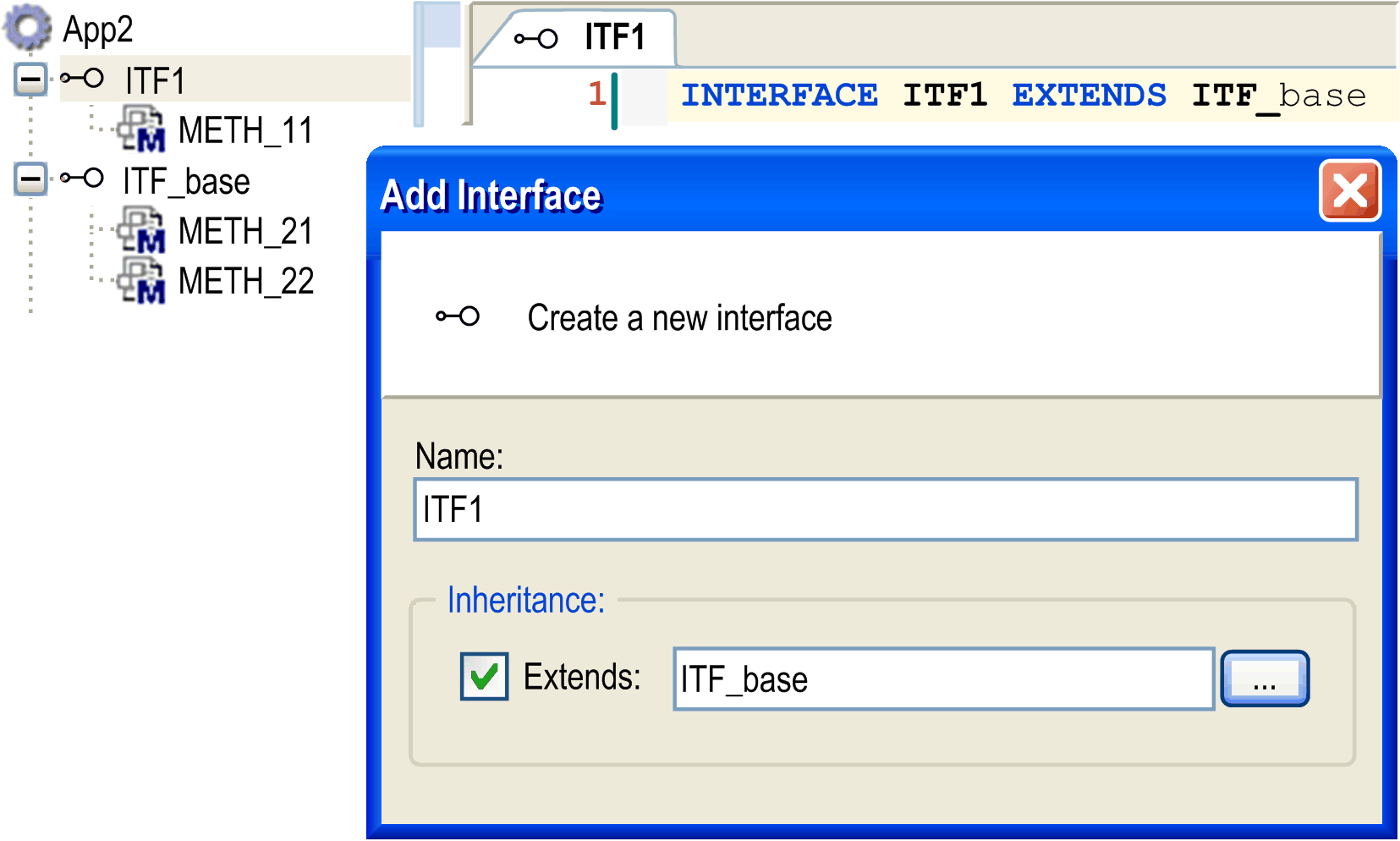The height and width of the screenshot is (841, 1400).
Task: Click the Extends text field showing ITF_base
Action: (x=943, y=677)
